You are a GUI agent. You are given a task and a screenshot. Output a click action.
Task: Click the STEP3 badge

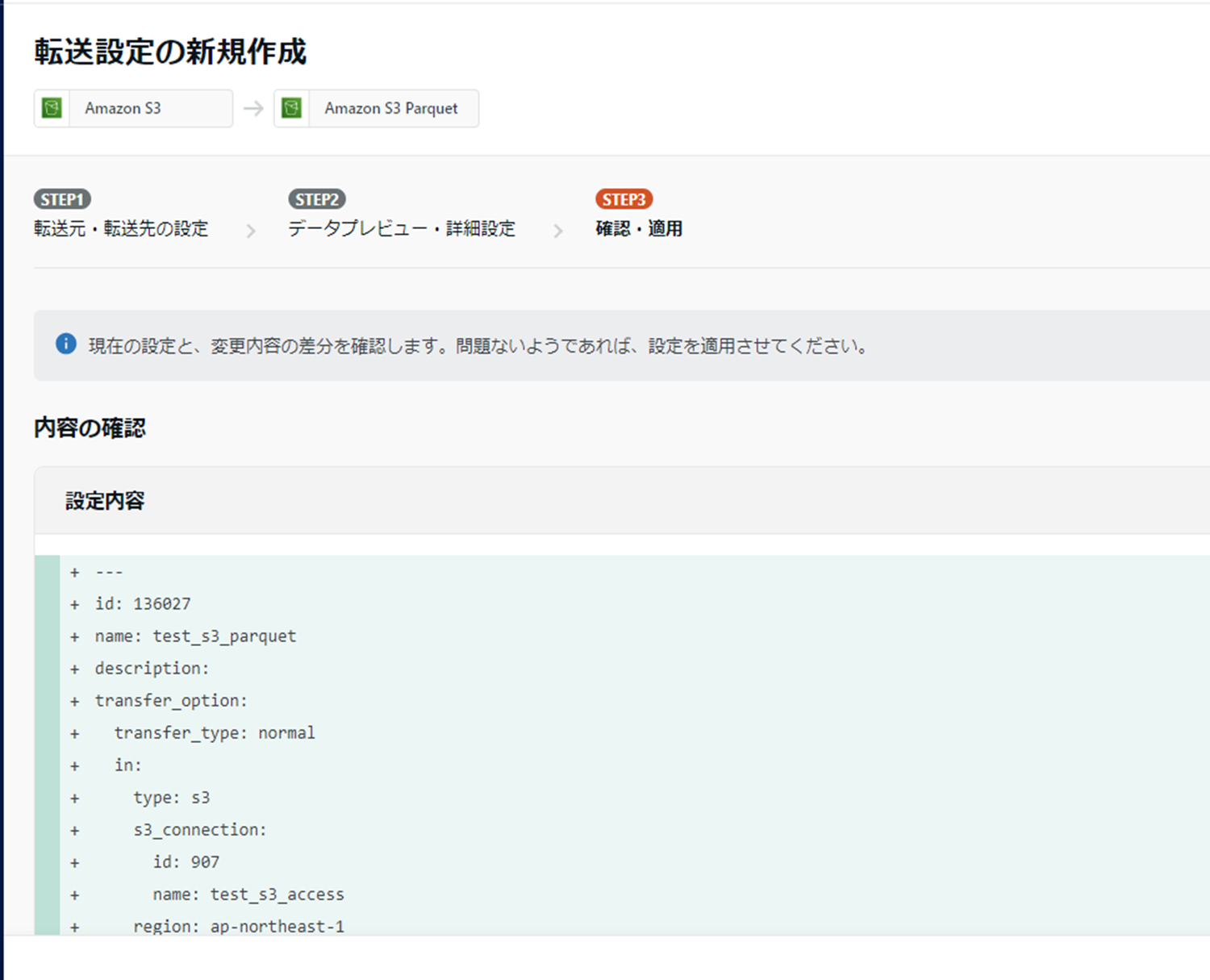(624, 199)
